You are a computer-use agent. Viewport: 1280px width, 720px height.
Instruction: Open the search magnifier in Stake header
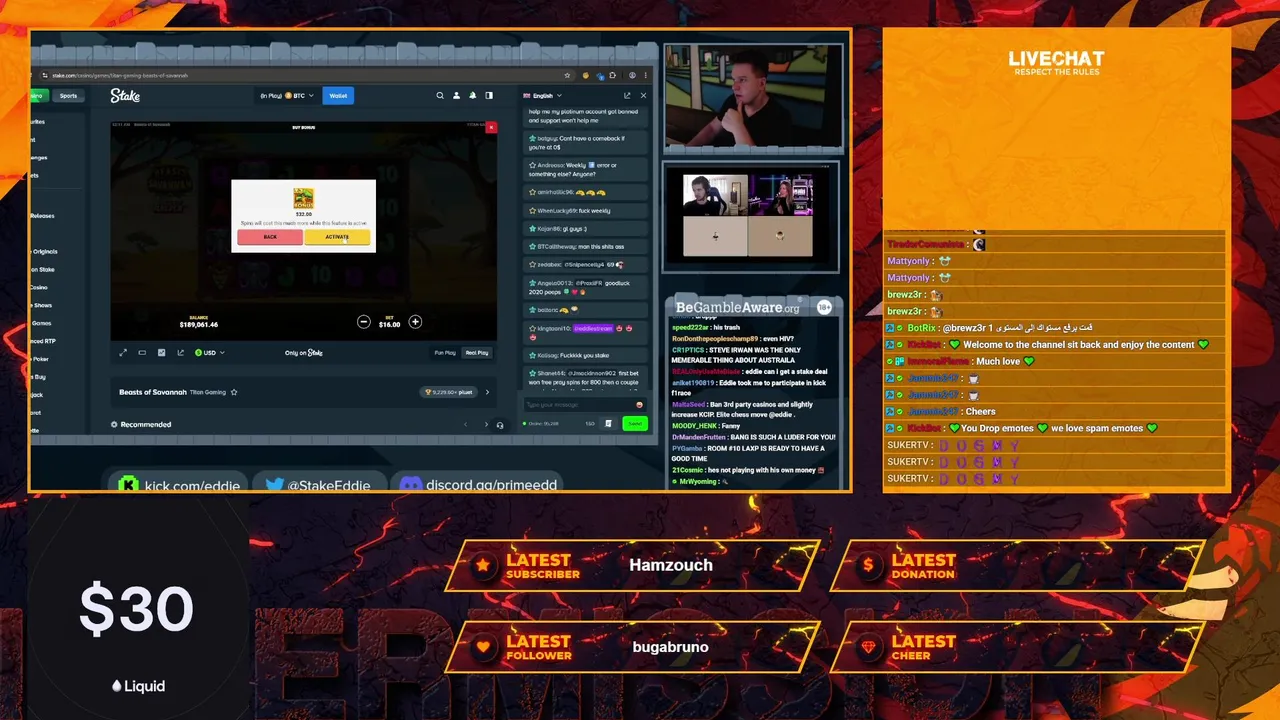440,96
